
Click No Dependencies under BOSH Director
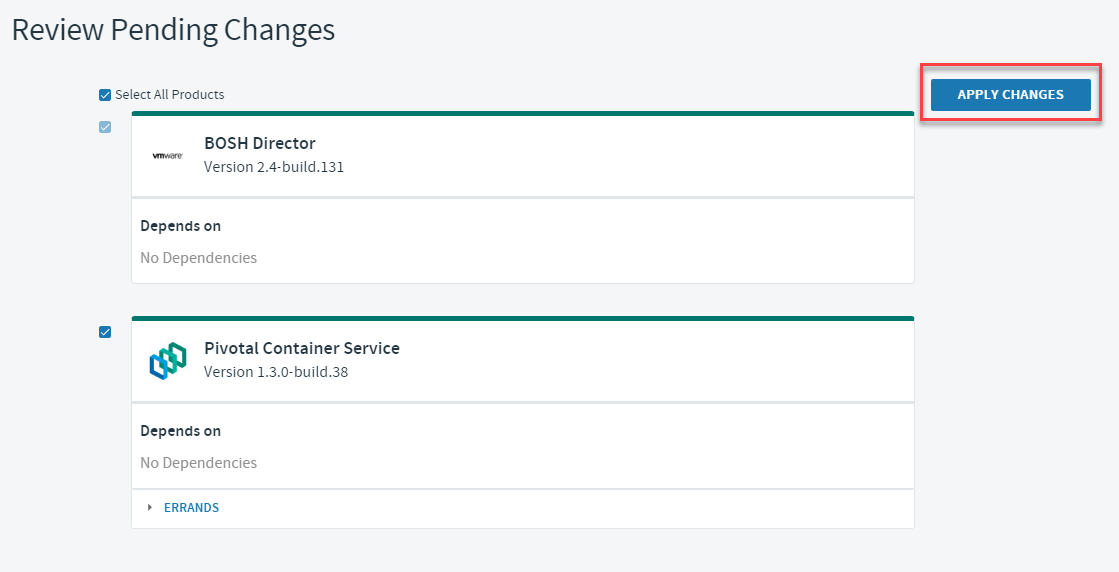point(198,257)
